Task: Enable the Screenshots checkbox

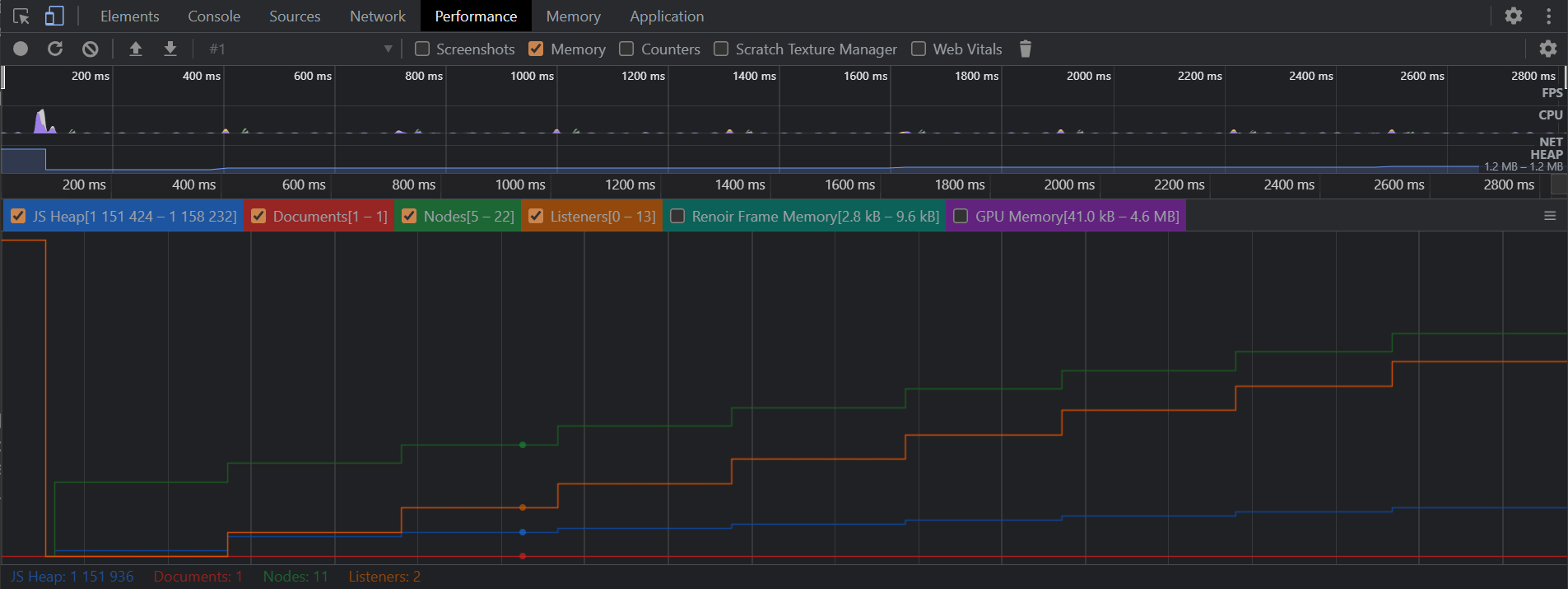Action: coord(422,49)
